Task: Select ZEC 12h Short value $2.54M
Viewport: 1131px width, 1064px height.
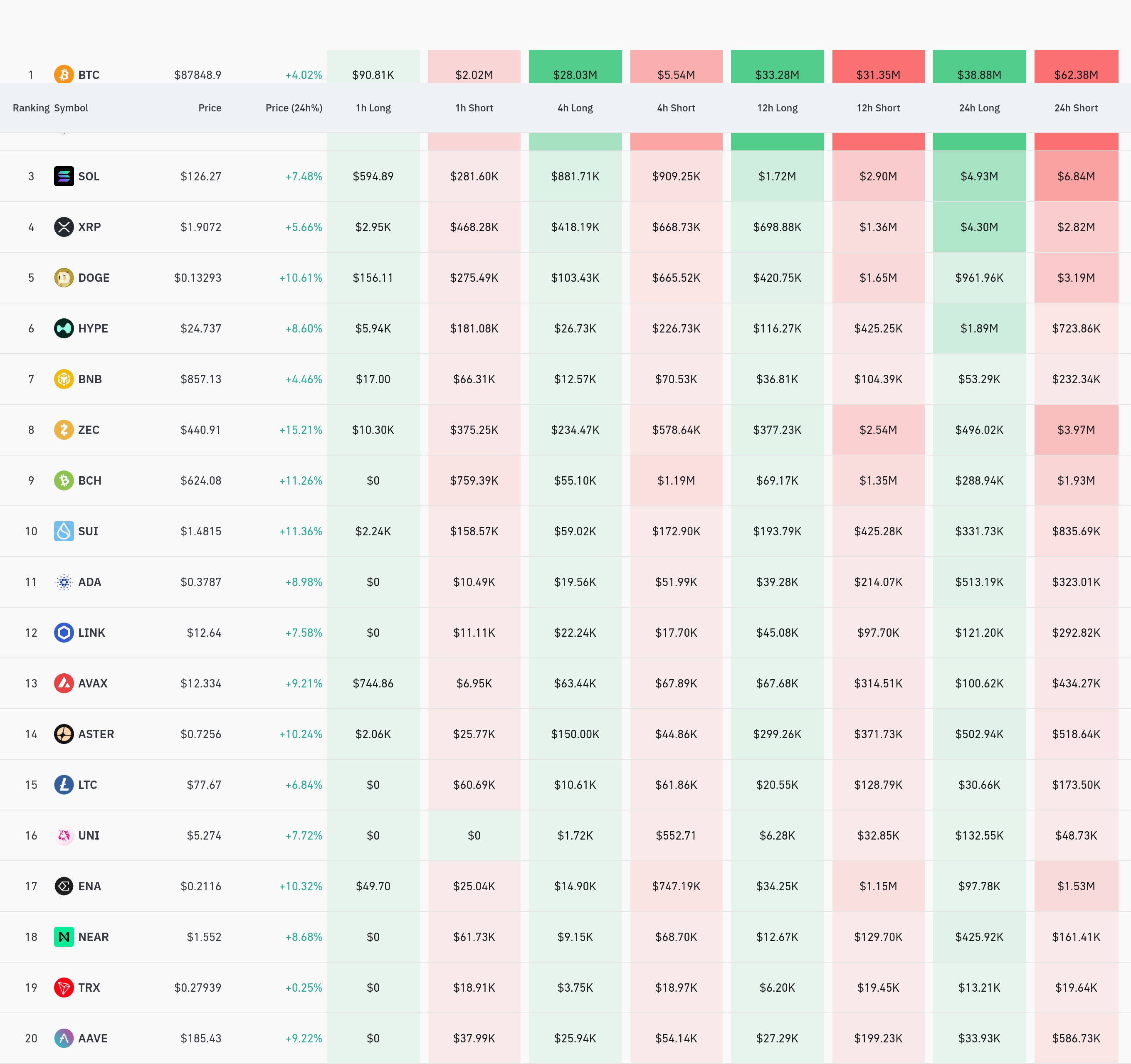Action: 878,430
